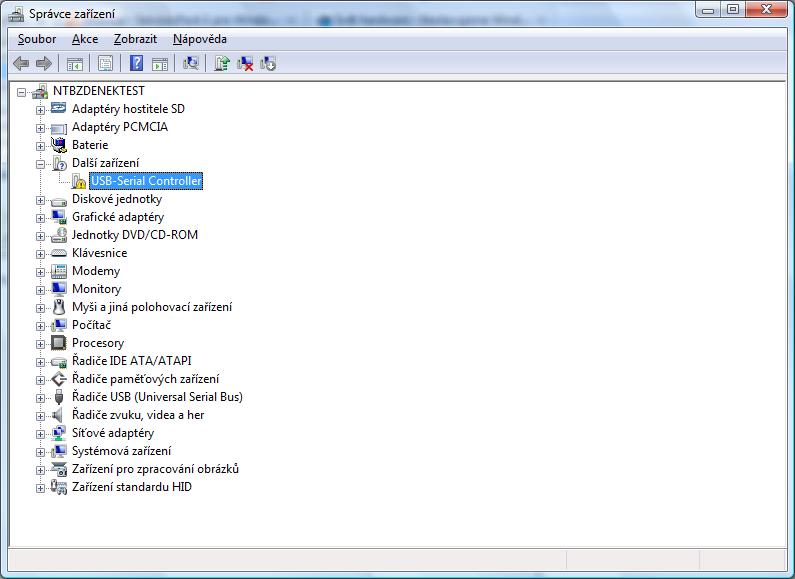Click the NTBZDENEKTEST computer icon
The image size is (795, 579).
click(40, 91)
